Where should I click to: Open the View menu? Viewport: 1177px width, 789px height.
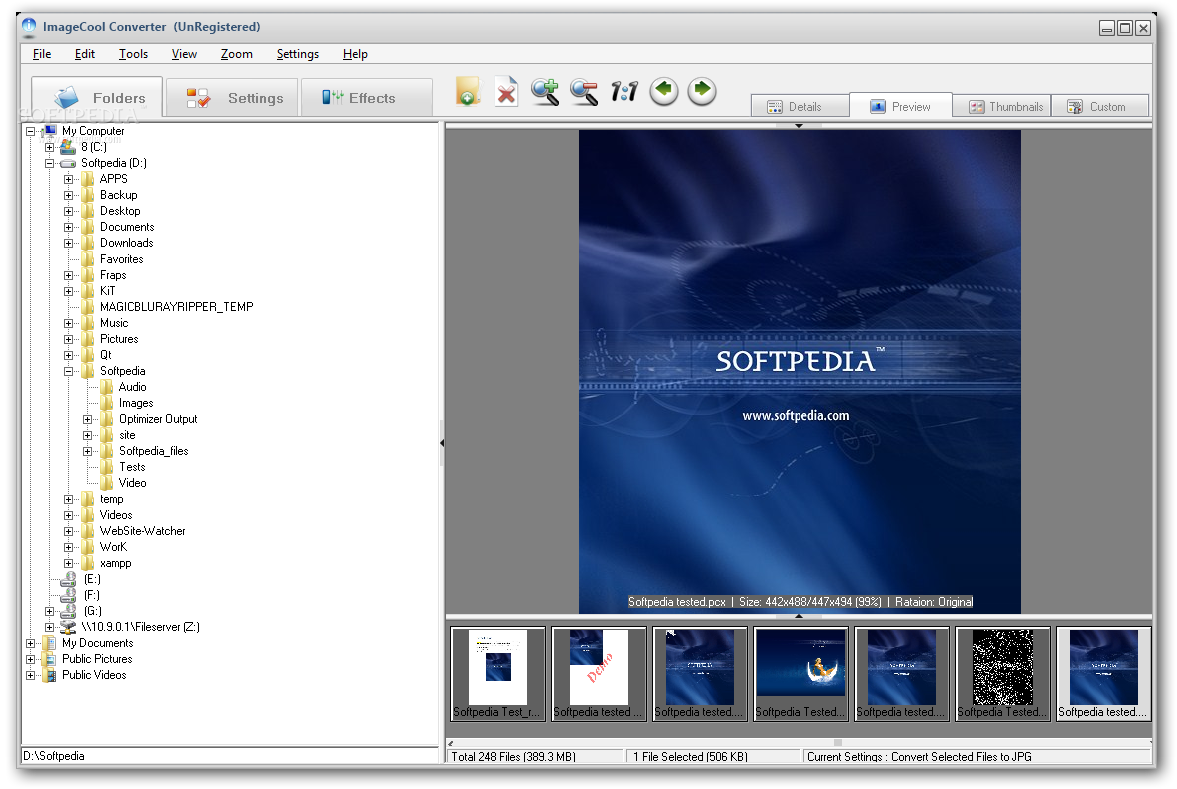(x=184, y=54)
